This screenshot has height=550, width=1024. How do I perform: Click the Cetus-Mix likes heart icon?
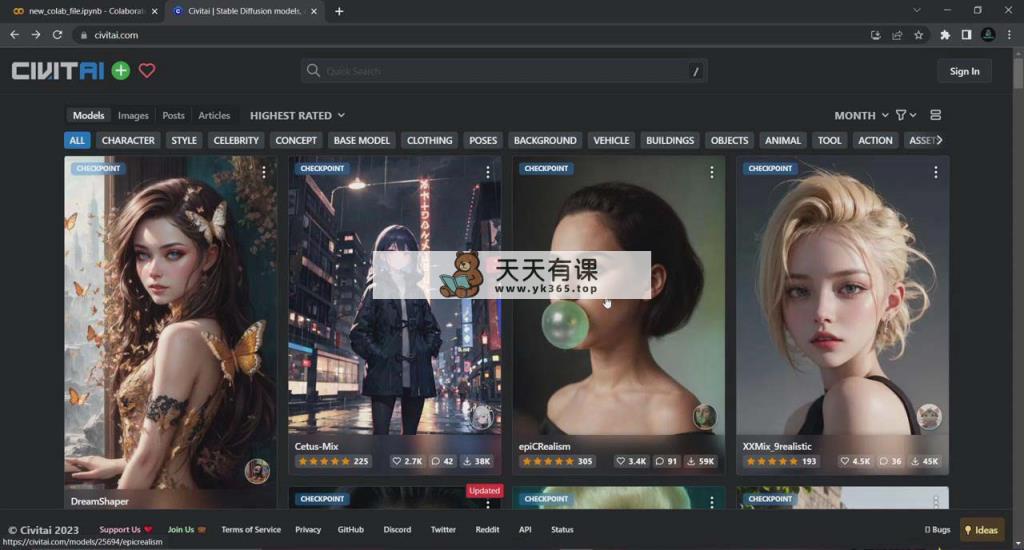click(x=396, y=461)
